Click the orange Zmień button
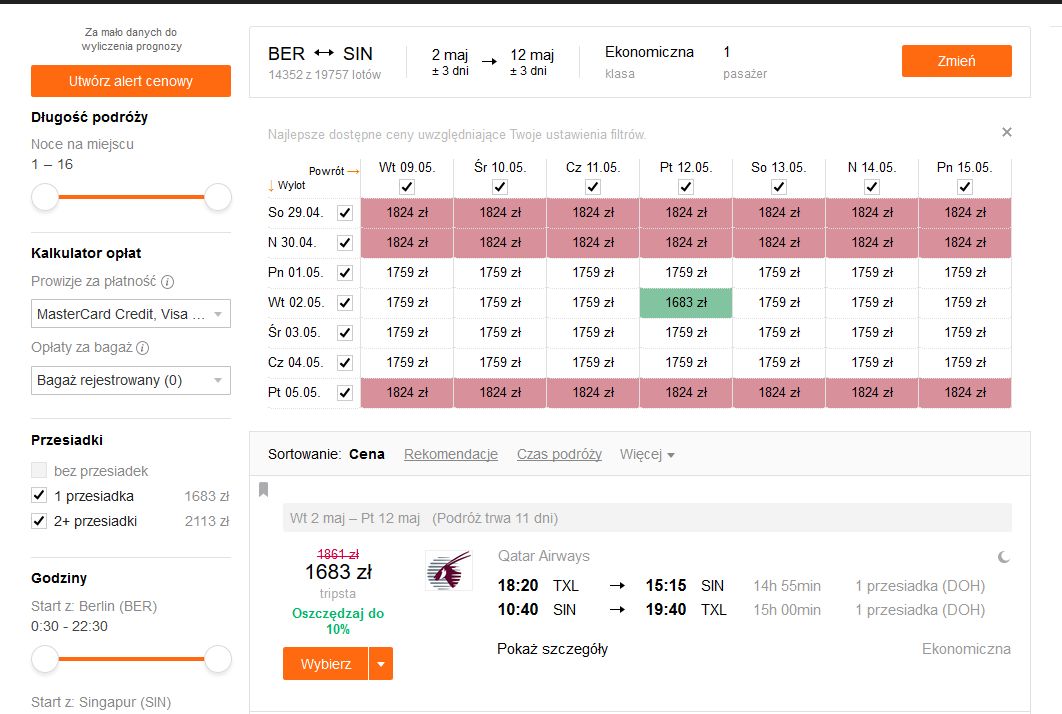The image size is (1062, 714). click(x=956, y=61)
